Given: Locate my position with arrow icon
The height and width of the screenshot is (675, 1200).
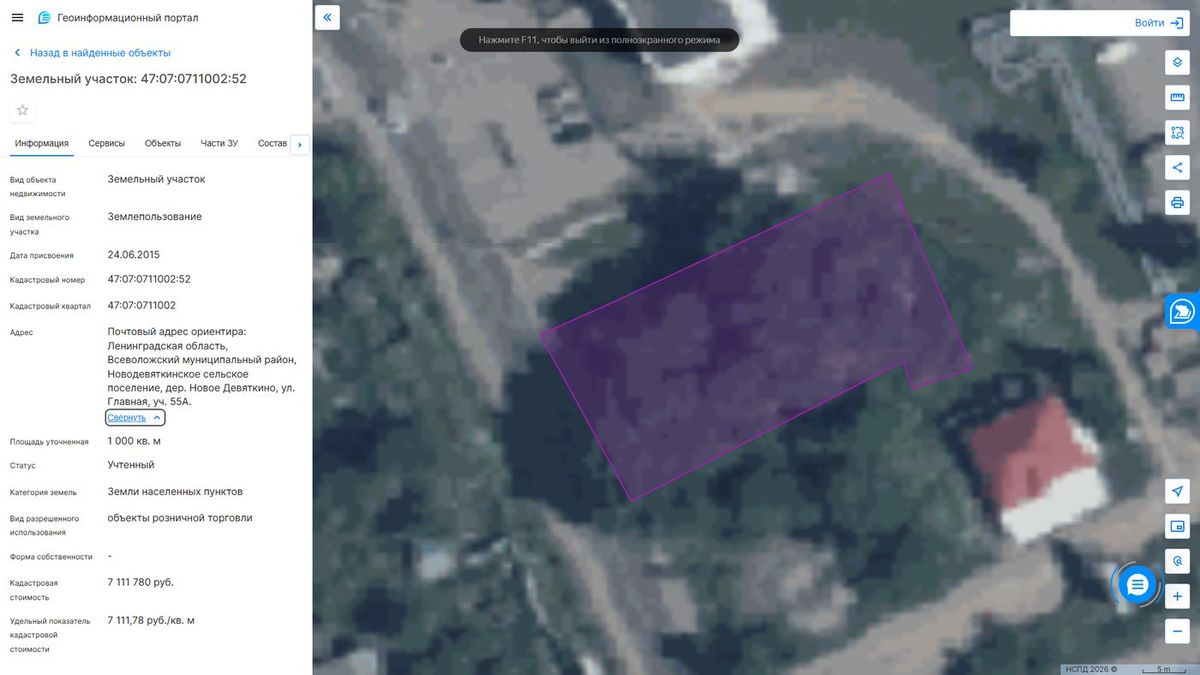Looking at the screenshot, I should [1177, 491].
